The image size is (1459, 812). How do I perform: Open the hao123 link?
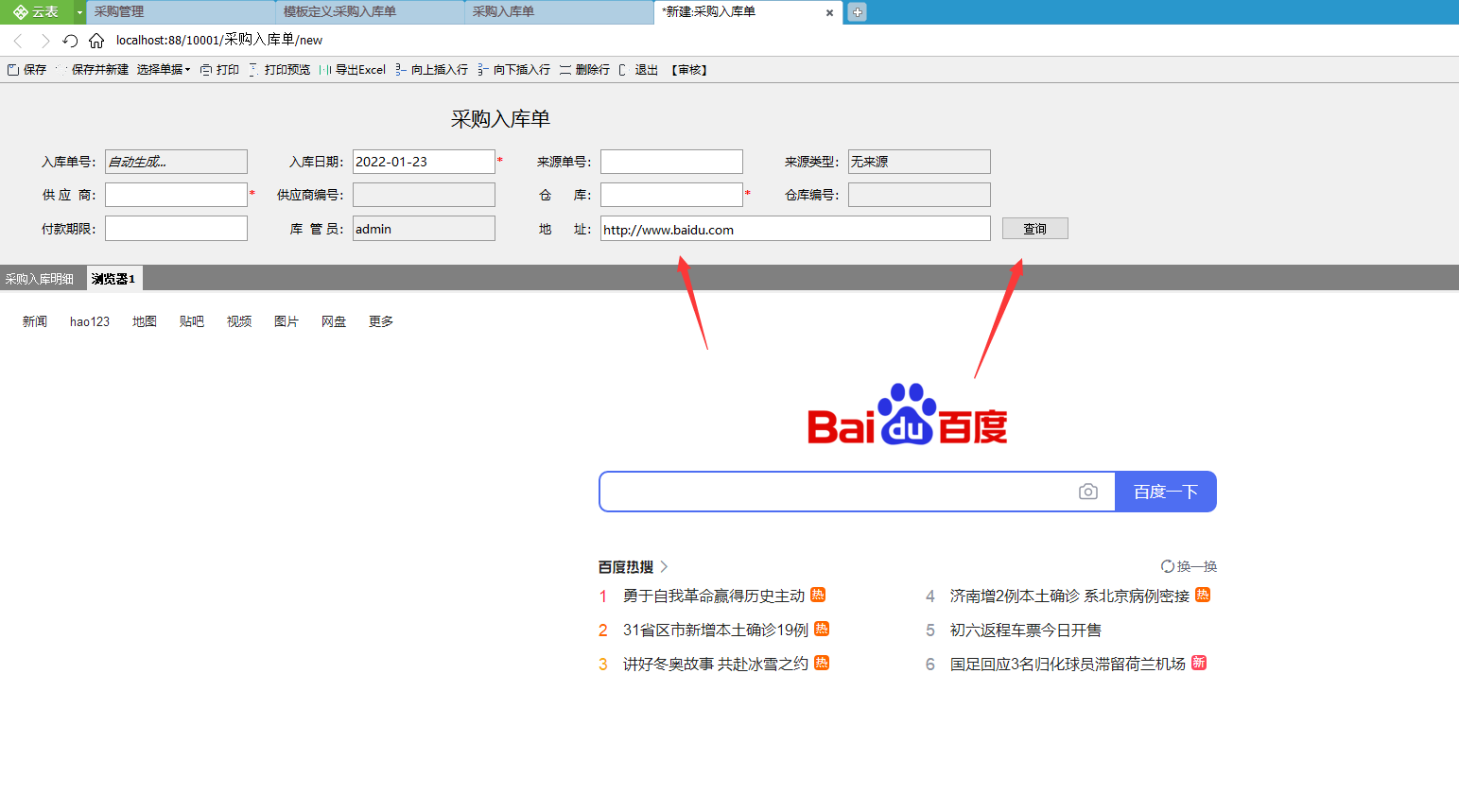(x=90, y=321)
